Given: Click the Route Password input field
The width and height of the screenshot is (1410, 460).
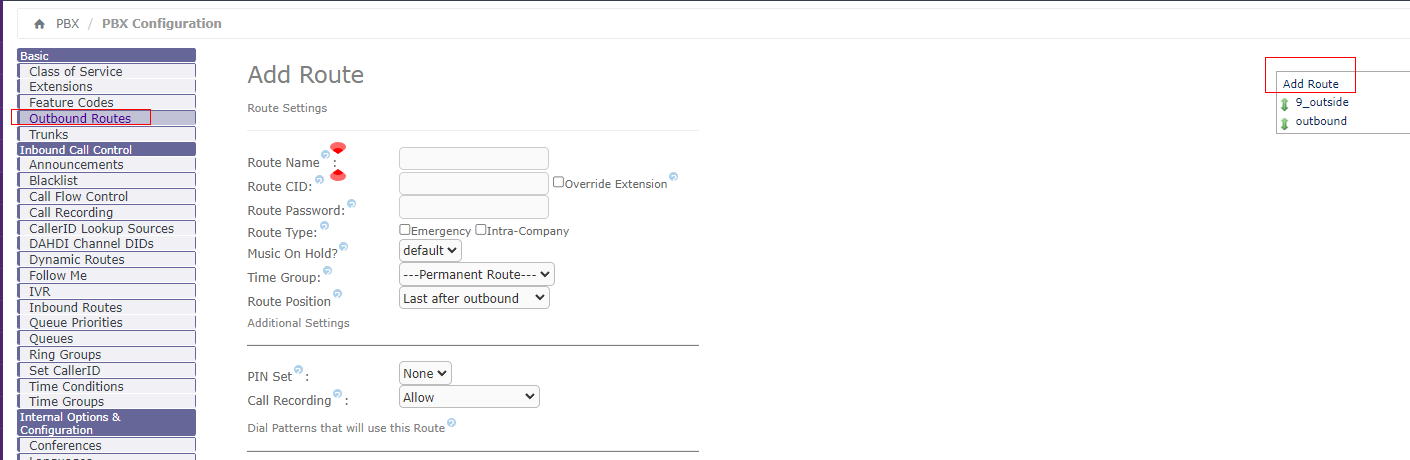Looking at the screenshot, I should coord(474,207).
